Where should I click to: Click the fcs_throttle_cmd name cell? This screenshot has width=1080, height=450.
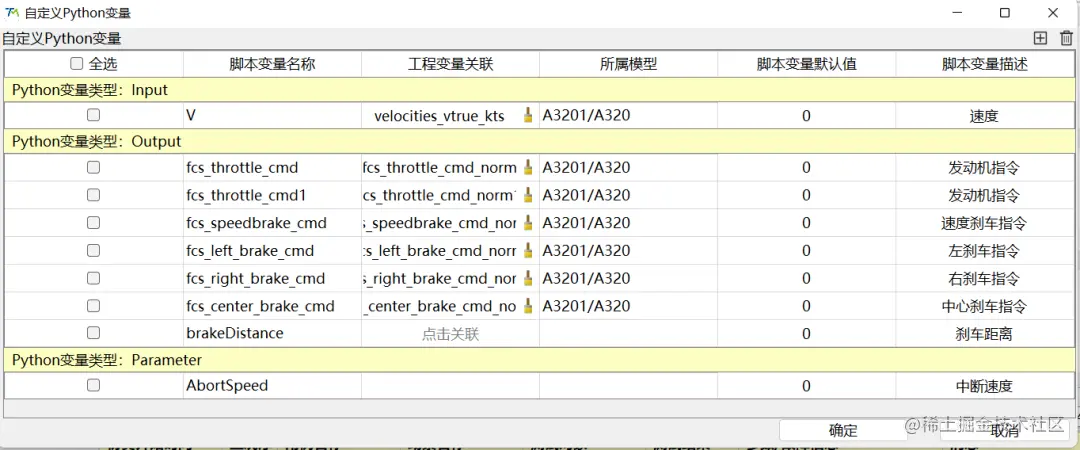pyautogui.click(x=272, y=167)
